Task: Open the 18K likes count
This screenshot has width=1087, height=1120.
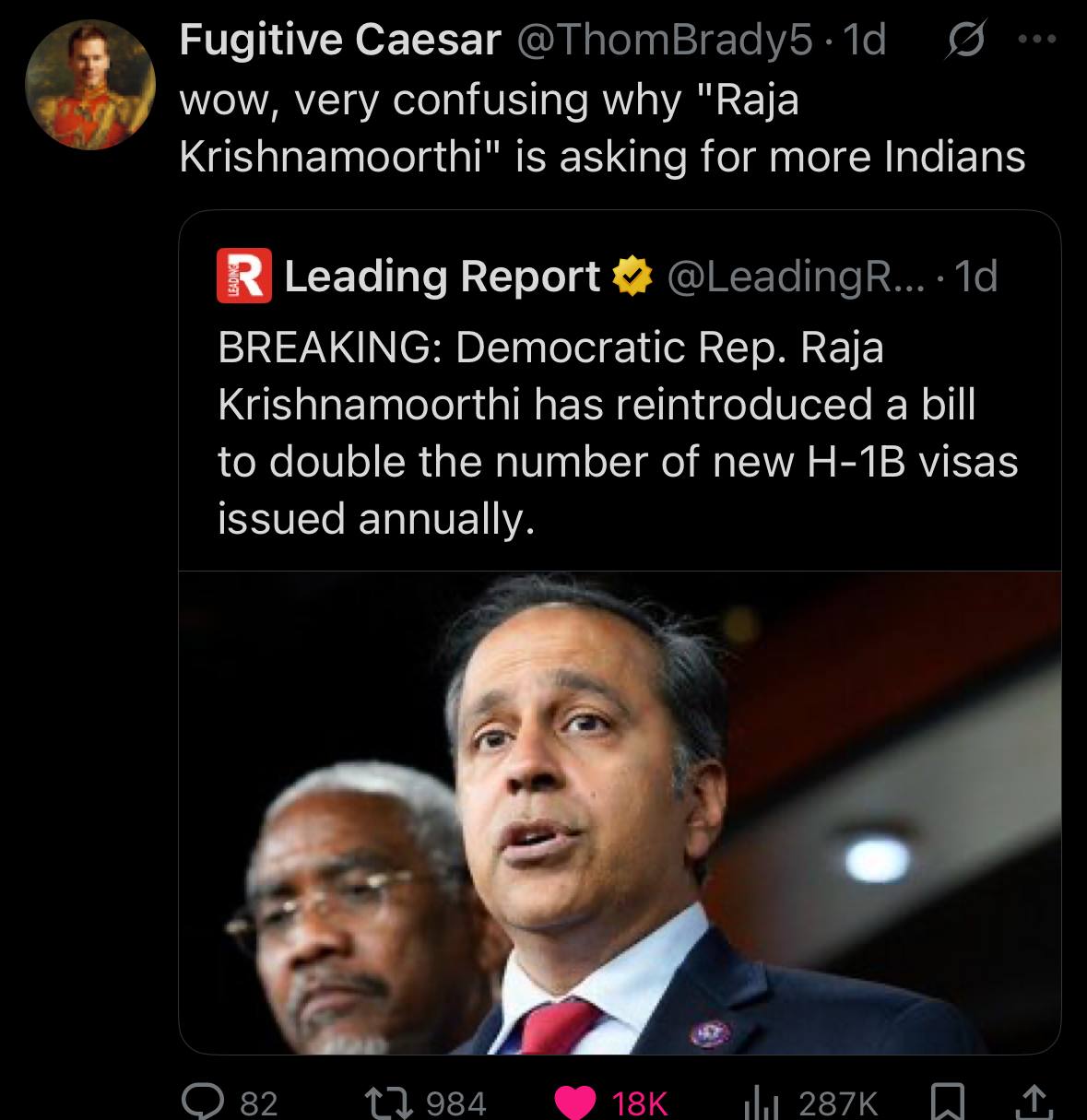Action: point(639,1102)
